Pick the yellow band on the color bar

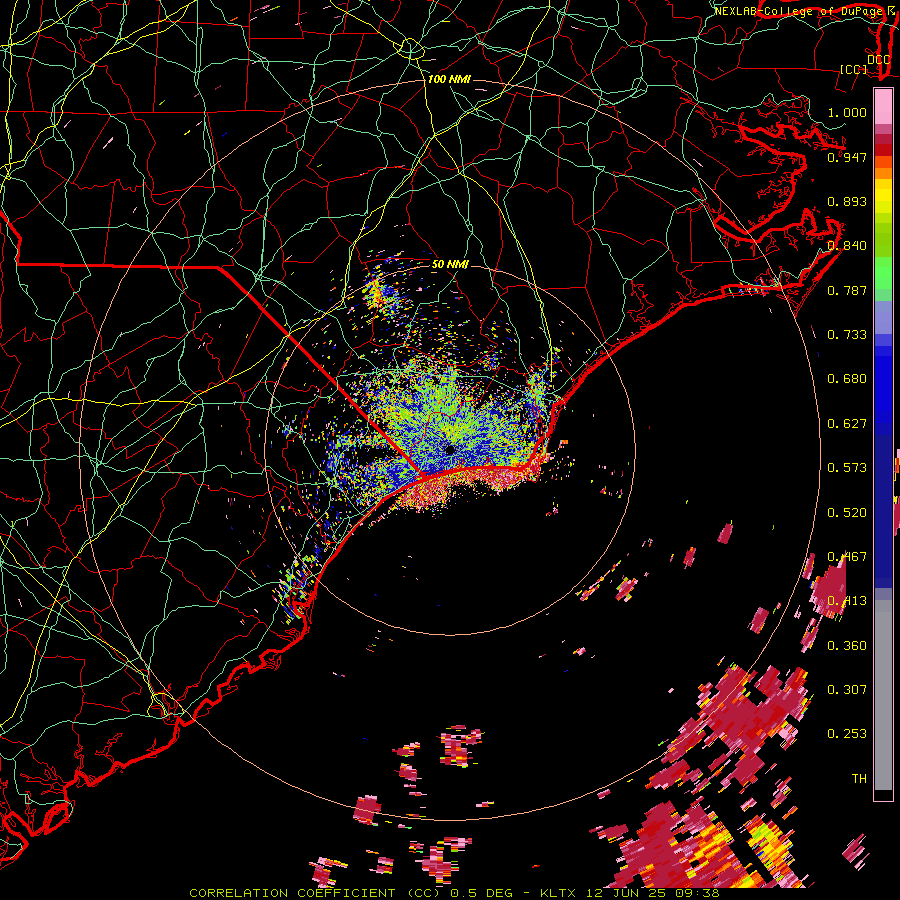tap(883, 196)
